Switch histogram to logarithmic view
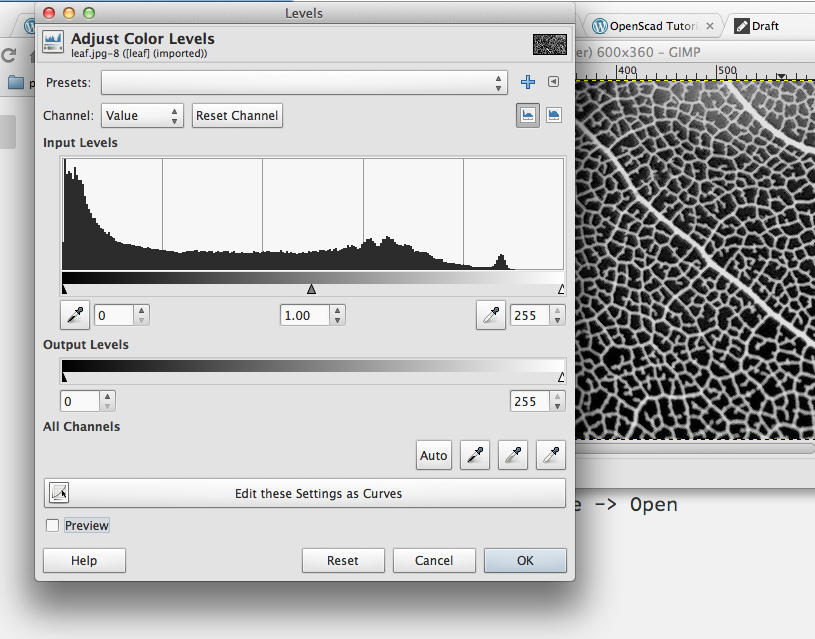 click(x=553, y=115)
